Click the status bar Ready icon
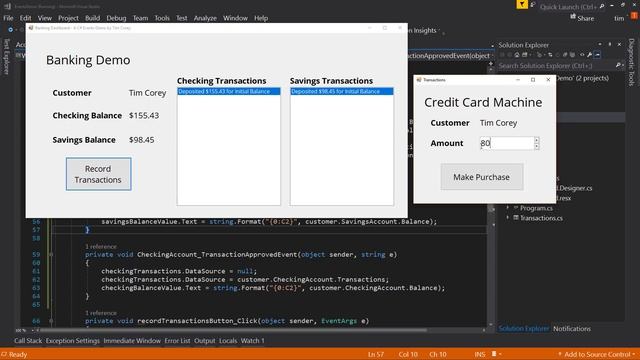640x360 pixels. click(4, 354)
